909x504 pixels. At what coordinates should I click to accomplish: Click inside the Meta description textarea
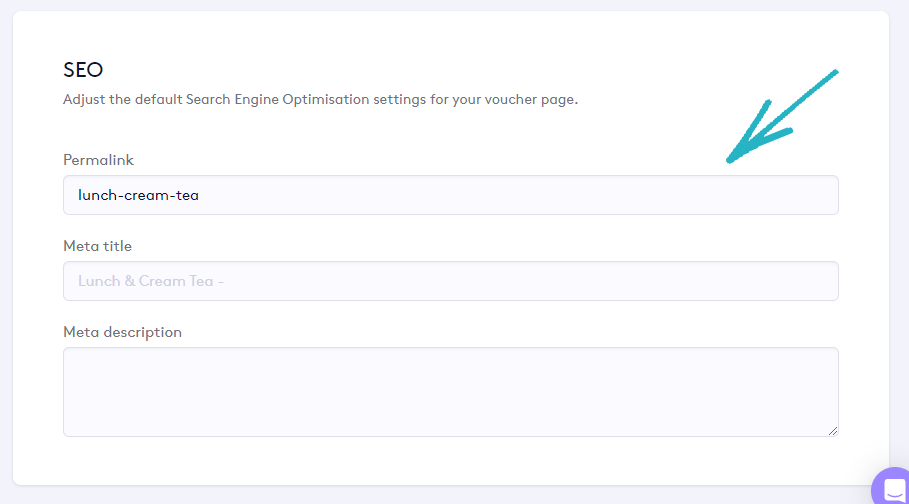tap(450, 391)
